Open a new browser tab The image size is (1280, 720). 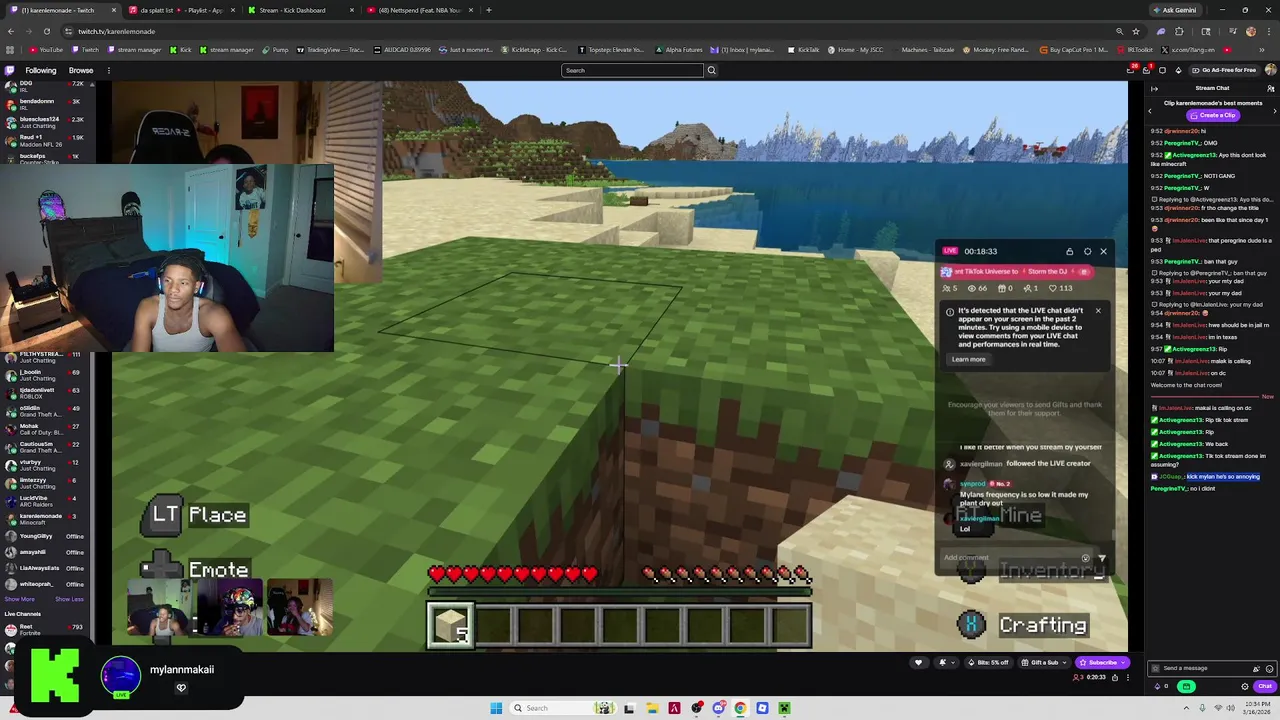[489, 10]
